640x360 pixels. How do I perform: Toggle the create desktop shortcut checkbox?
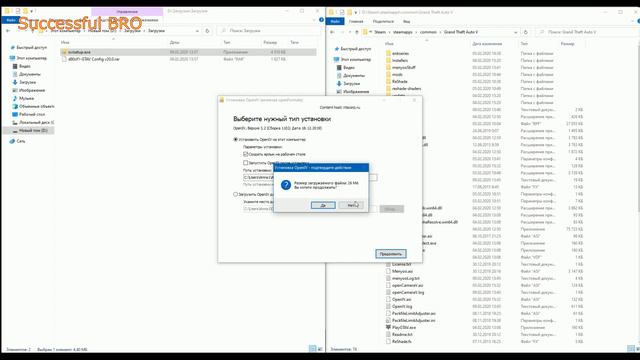coord(246,154)
